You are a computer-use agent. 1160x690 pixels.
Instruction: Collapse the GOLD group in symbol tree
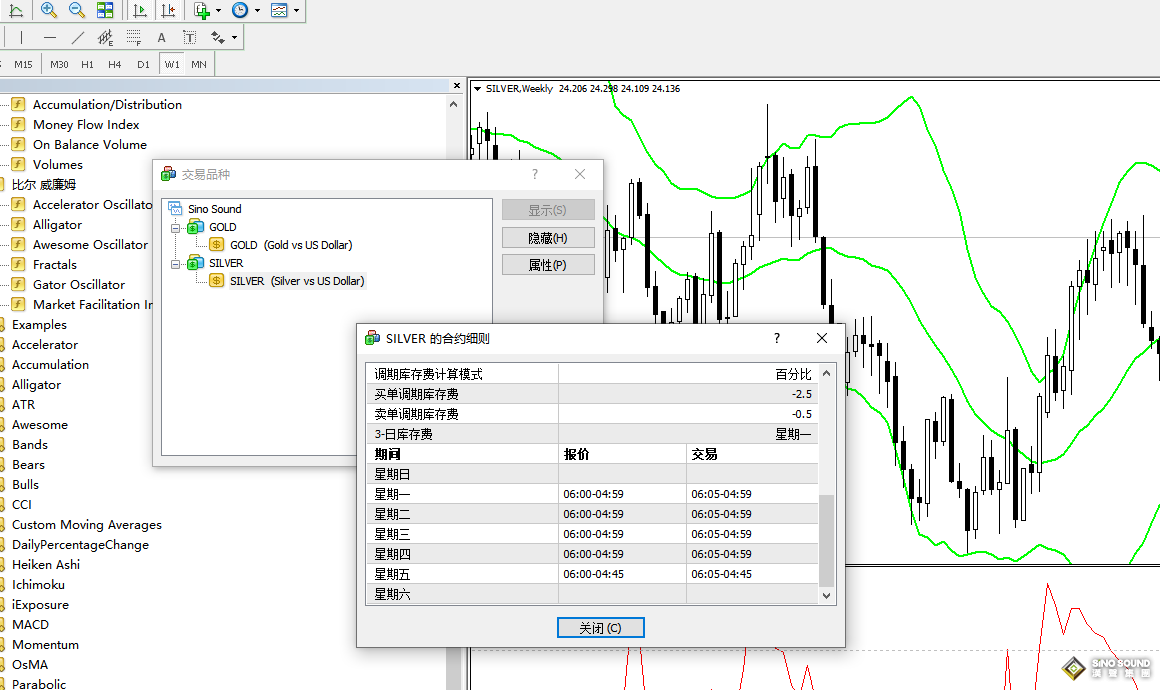tap(174, 227)
